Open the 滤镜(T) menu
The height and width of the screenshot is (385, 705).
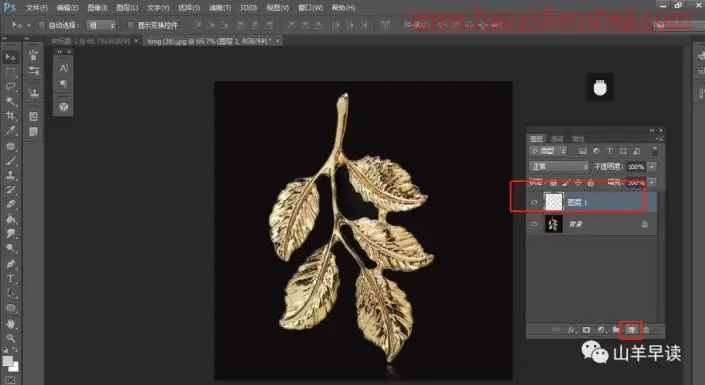[220, 8]
